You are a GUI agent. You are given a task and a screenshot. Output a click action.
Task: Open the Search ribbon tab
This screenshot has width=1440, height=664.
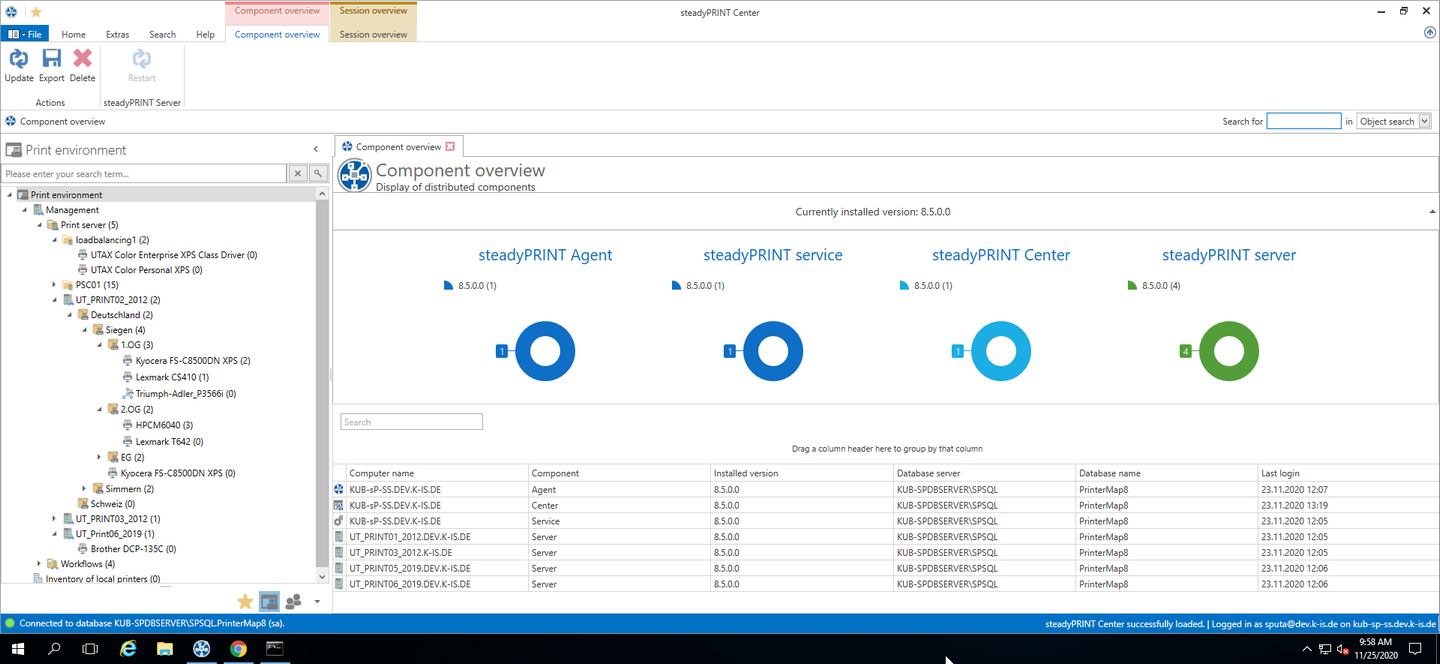pyautogui.click(x=162, y=34)
